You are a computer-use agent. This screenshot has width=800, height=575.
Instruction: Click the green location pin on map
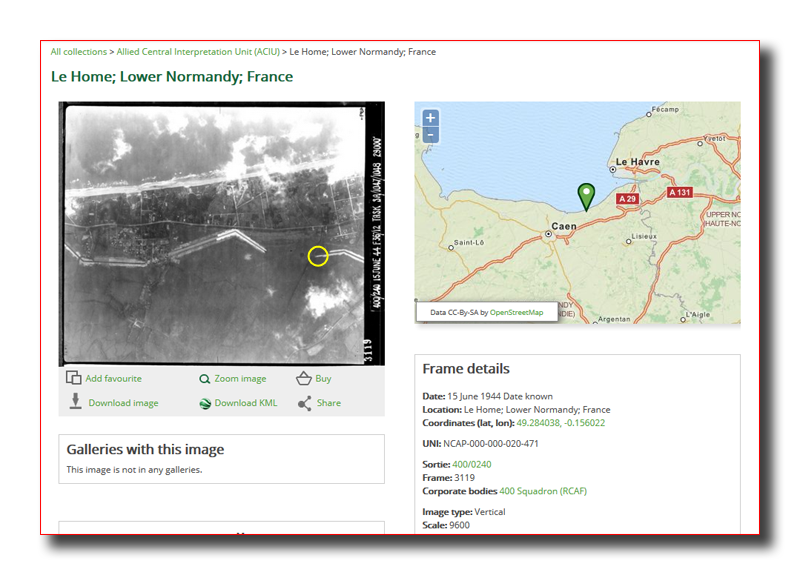click(x=586, y=196)
